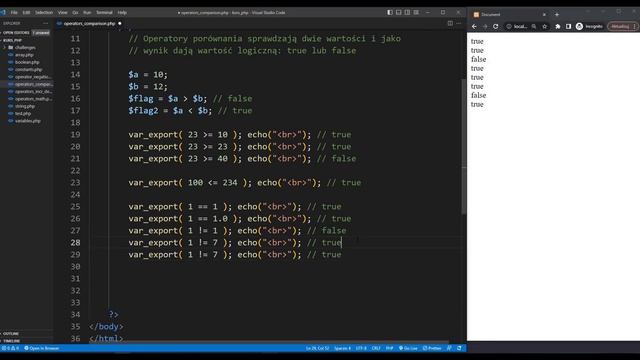Screen dimensions: 640x360
Task: Open operator_negation file in explorer
Action: pos(33,77)
